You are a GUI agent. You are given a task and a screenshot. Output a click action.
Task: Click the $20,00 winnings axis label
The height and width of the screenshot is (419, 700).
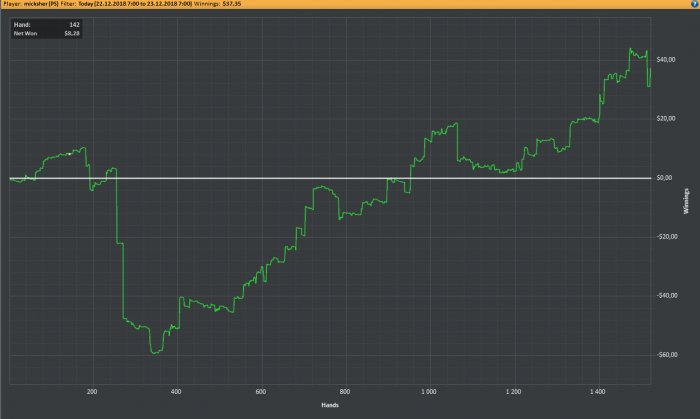click(x=666, y=119)
